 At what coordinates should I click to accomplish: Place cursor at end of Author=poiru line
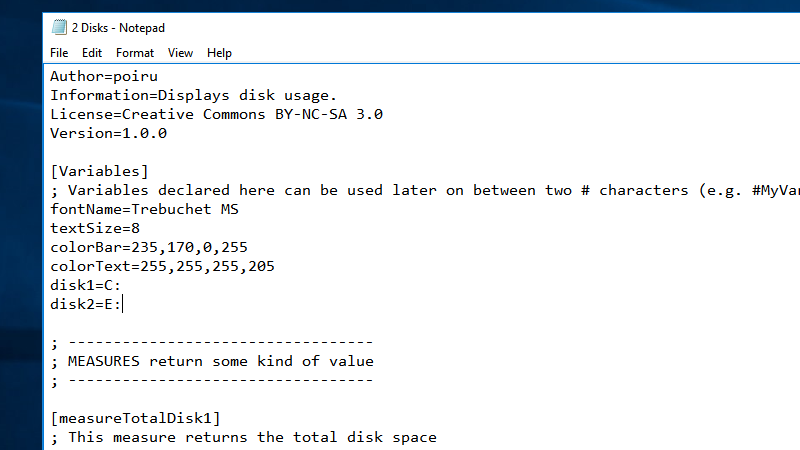159,77
